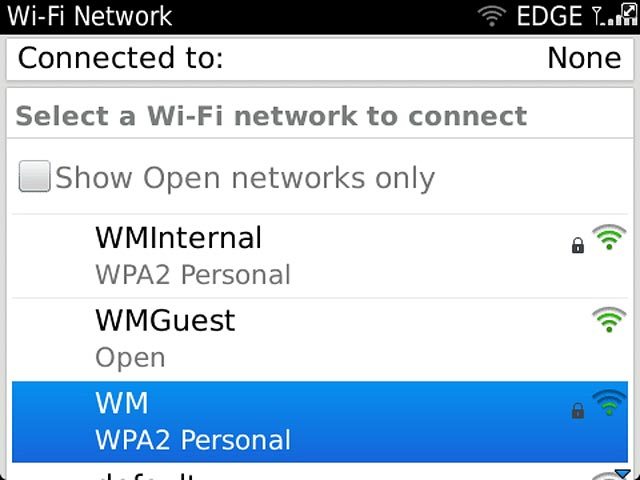Click the lock icon on WM row
640x480 pixels.
(x=578, y=410)
